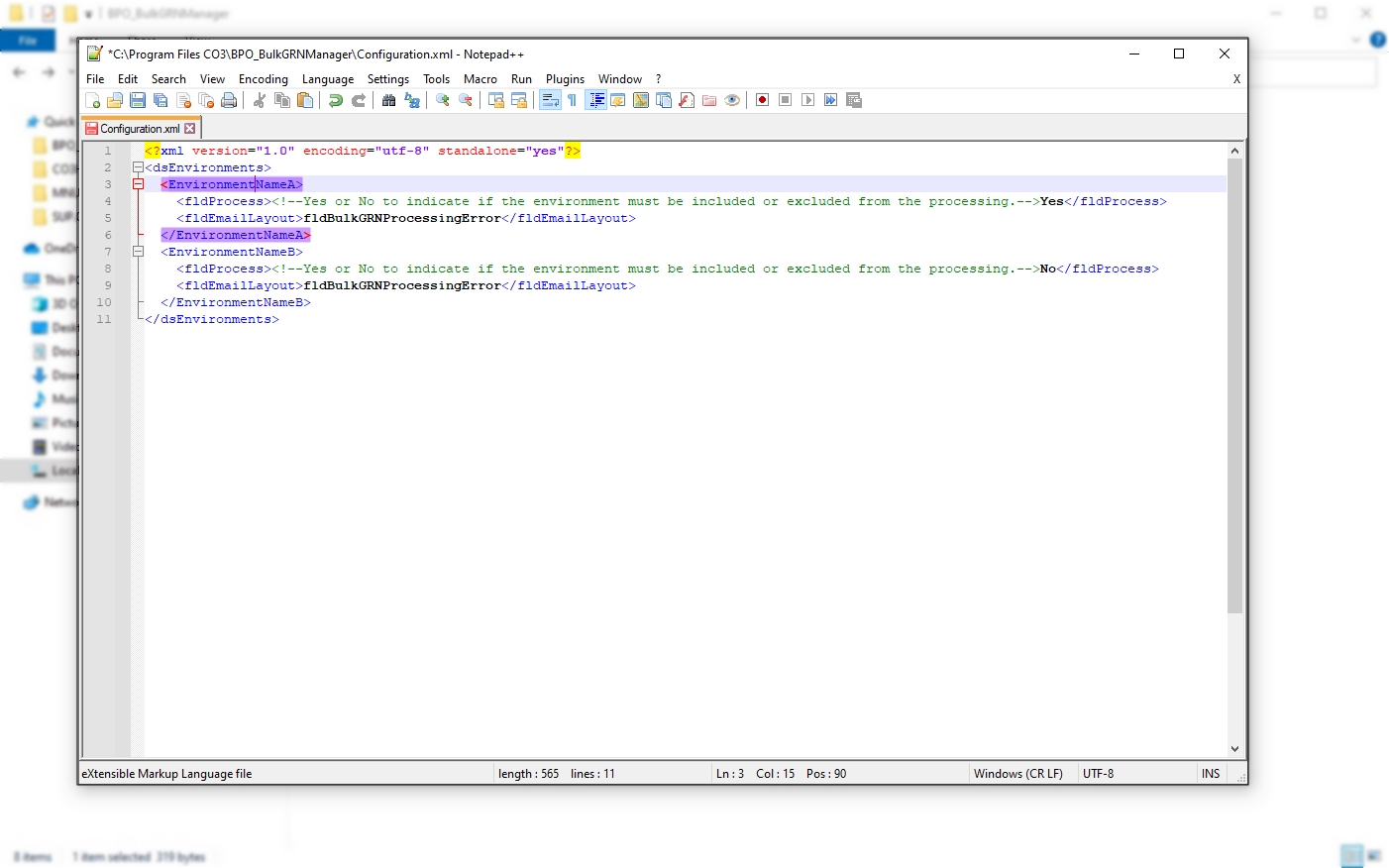Click the New file toolbar icon
The height and width of the screenshot is (868, 1389).
click(93, 101)
